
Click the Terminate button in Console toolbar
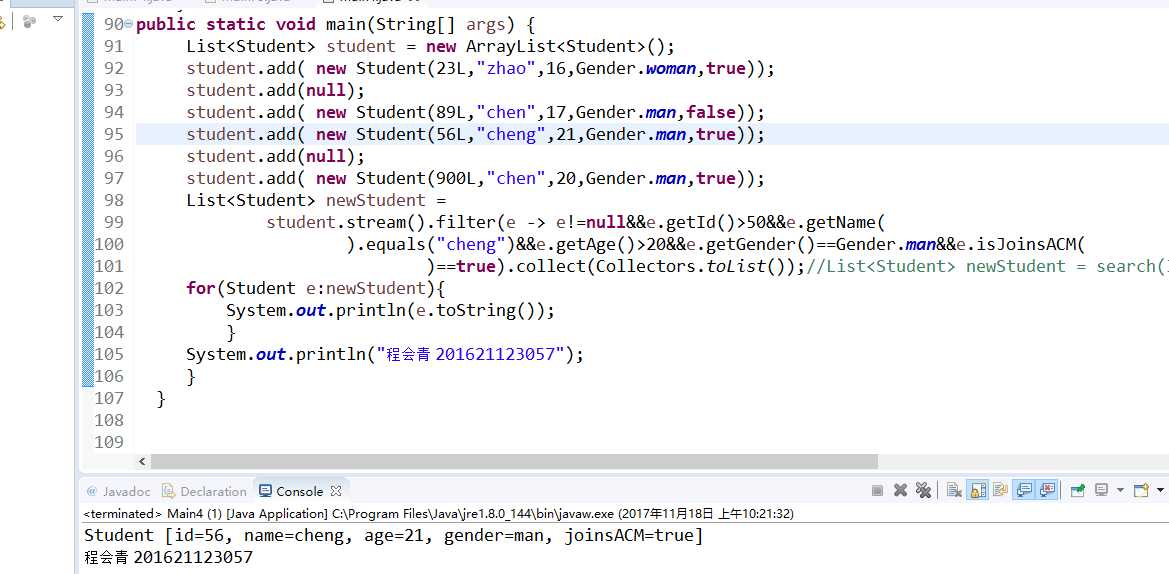click(877, 491)
